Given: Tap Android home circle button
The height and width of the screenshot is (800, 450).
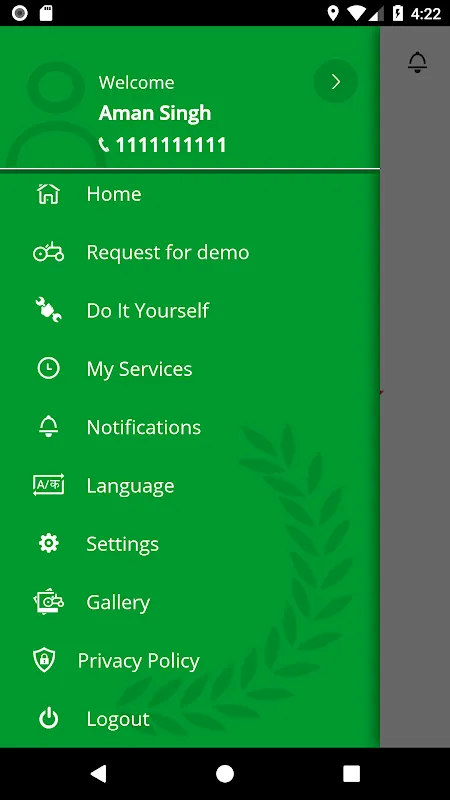Looking at the screenshot, I should point(224,773).
